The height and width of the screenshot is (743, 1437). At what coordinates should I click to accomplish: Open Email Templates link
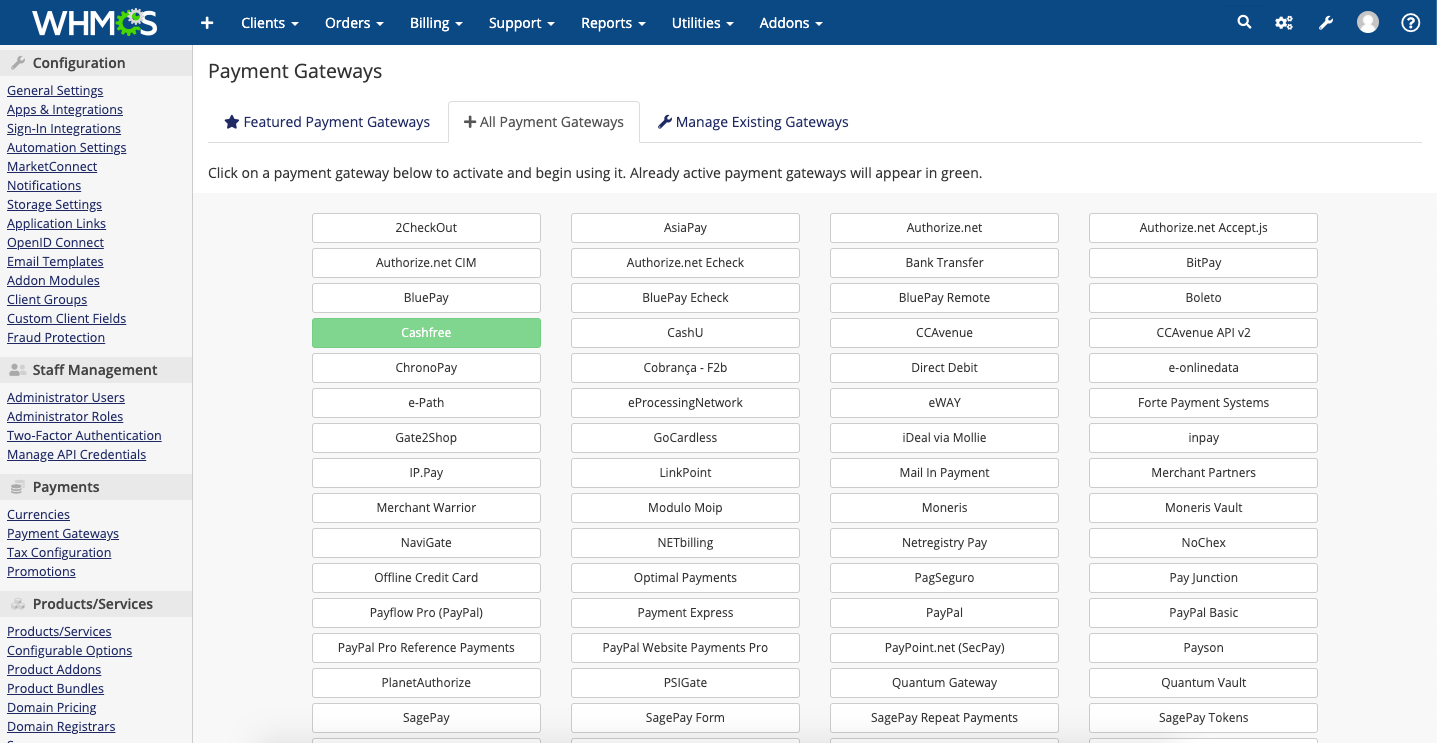(x=55, y=261)
